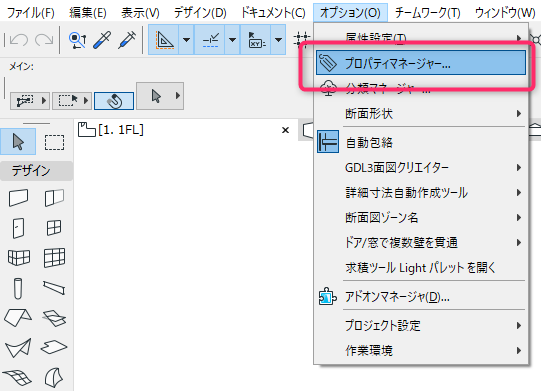541x391 pixels.
Task: Open dropdown arrow next to guide lines
Action: (x=186, y=40)
